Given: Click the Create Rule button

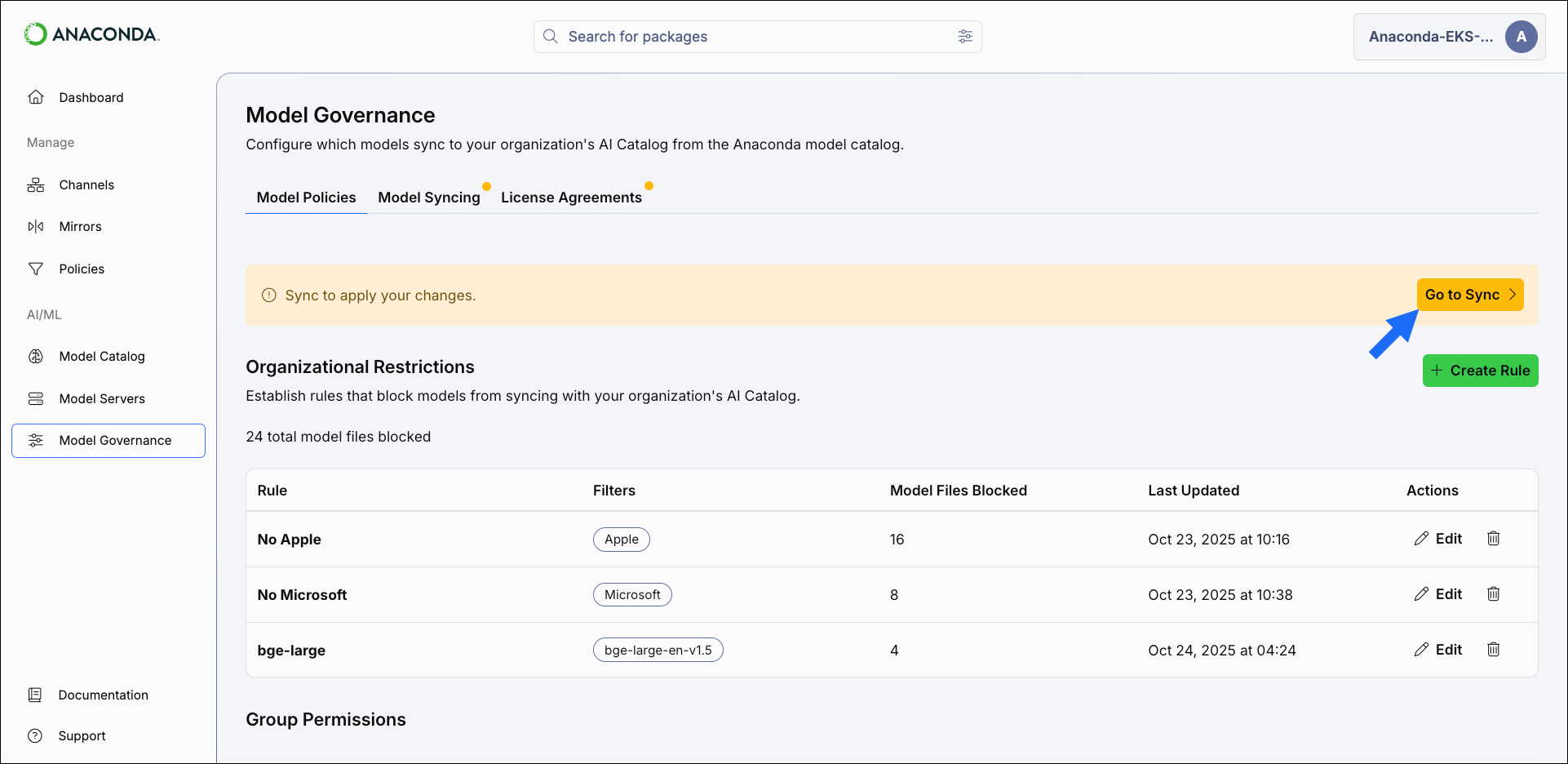Looking at the screenshot, I should click(1480, 371).
